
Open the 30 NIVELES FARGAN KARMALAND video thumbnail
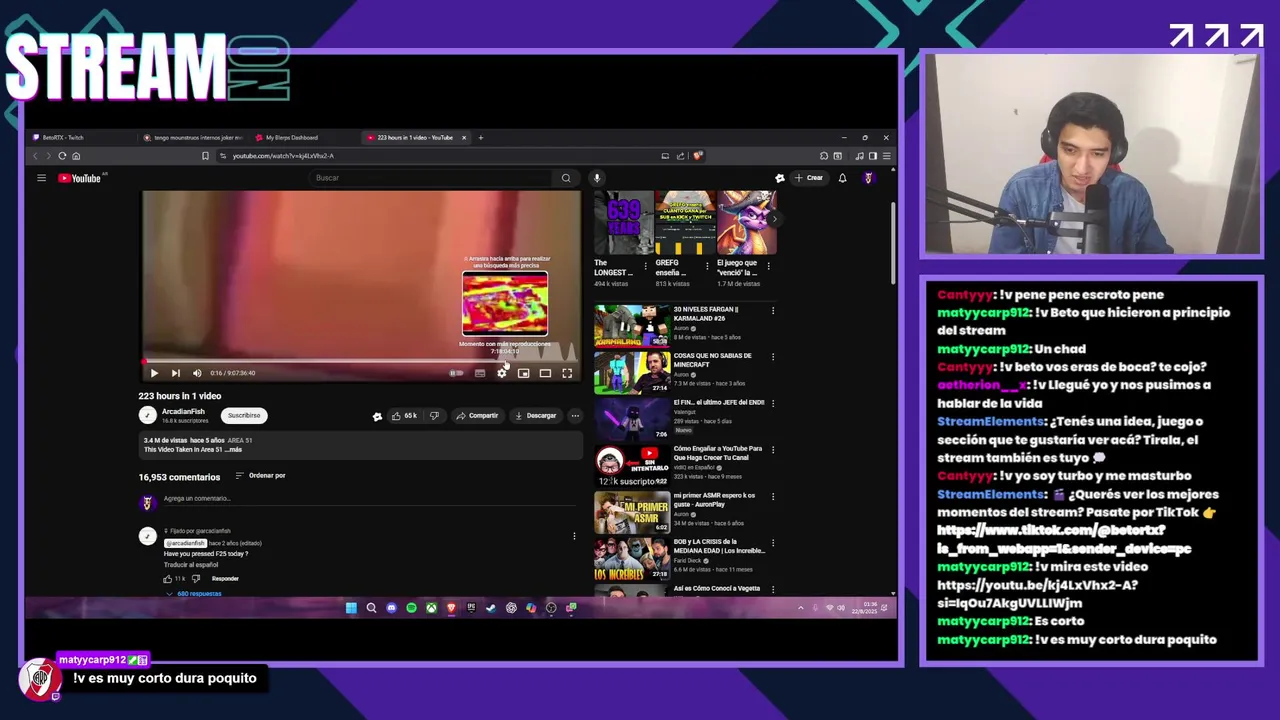pos(632,326)
